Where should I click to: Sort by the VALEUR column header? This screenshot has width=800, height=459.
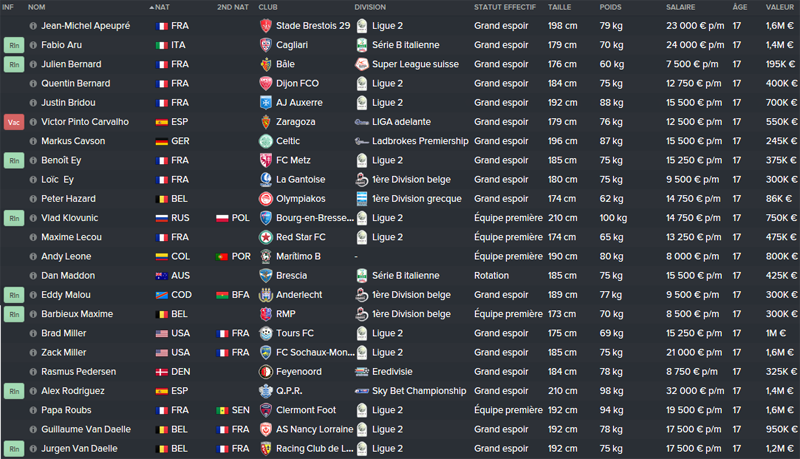click(780, 7)
